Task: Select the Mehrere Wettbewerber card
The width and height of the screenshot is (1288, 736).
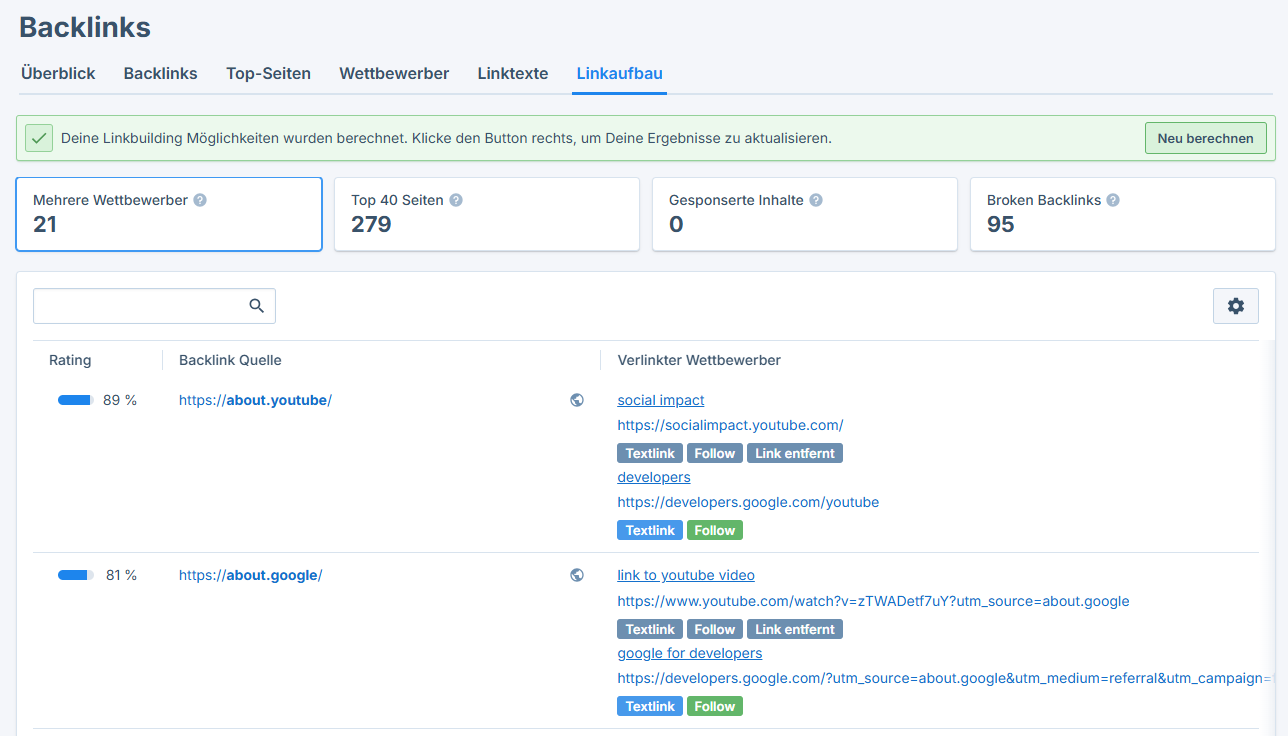Action: click(169, 214)
